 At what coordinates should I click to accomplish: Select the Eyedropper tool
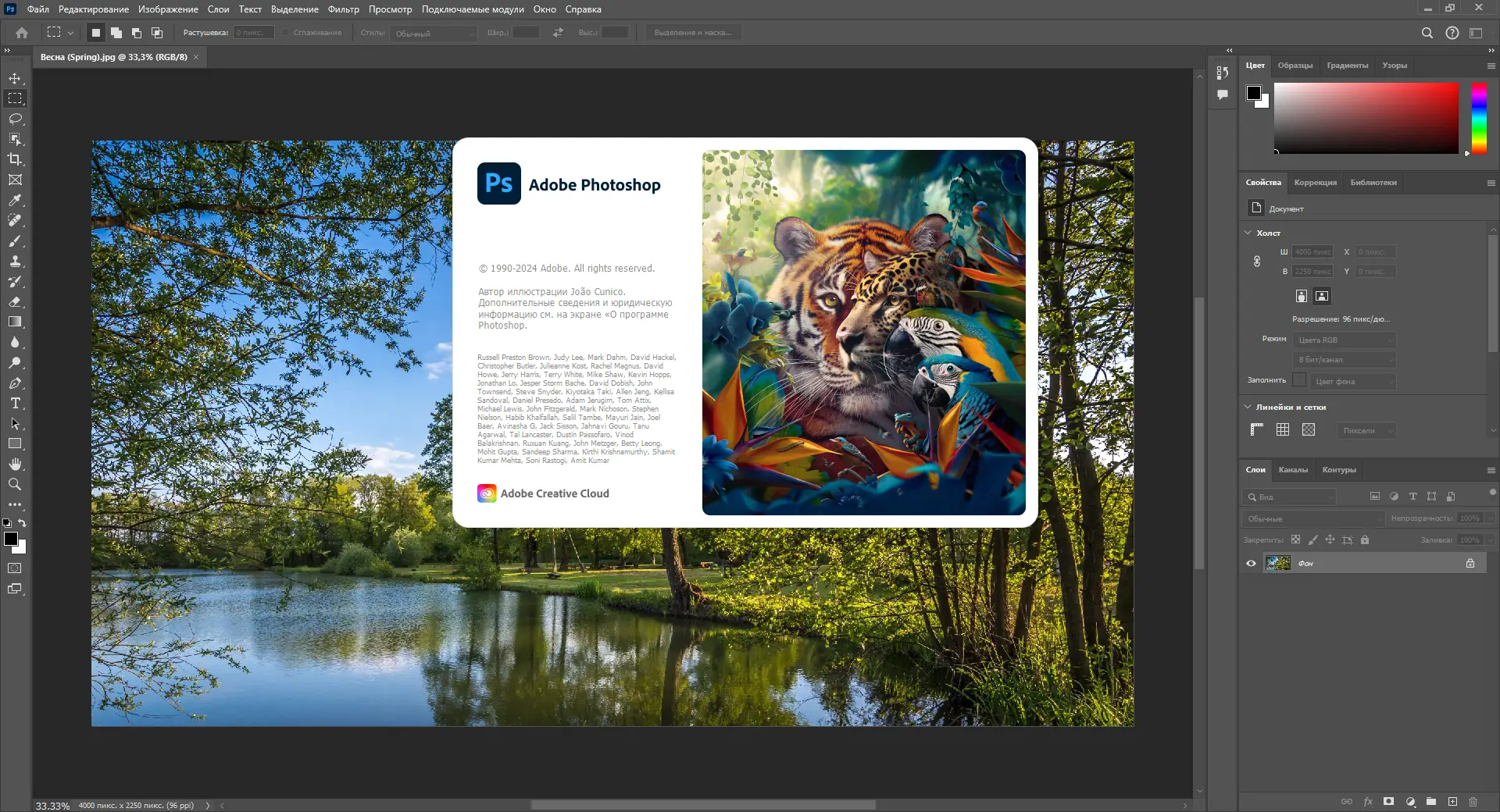15,200
